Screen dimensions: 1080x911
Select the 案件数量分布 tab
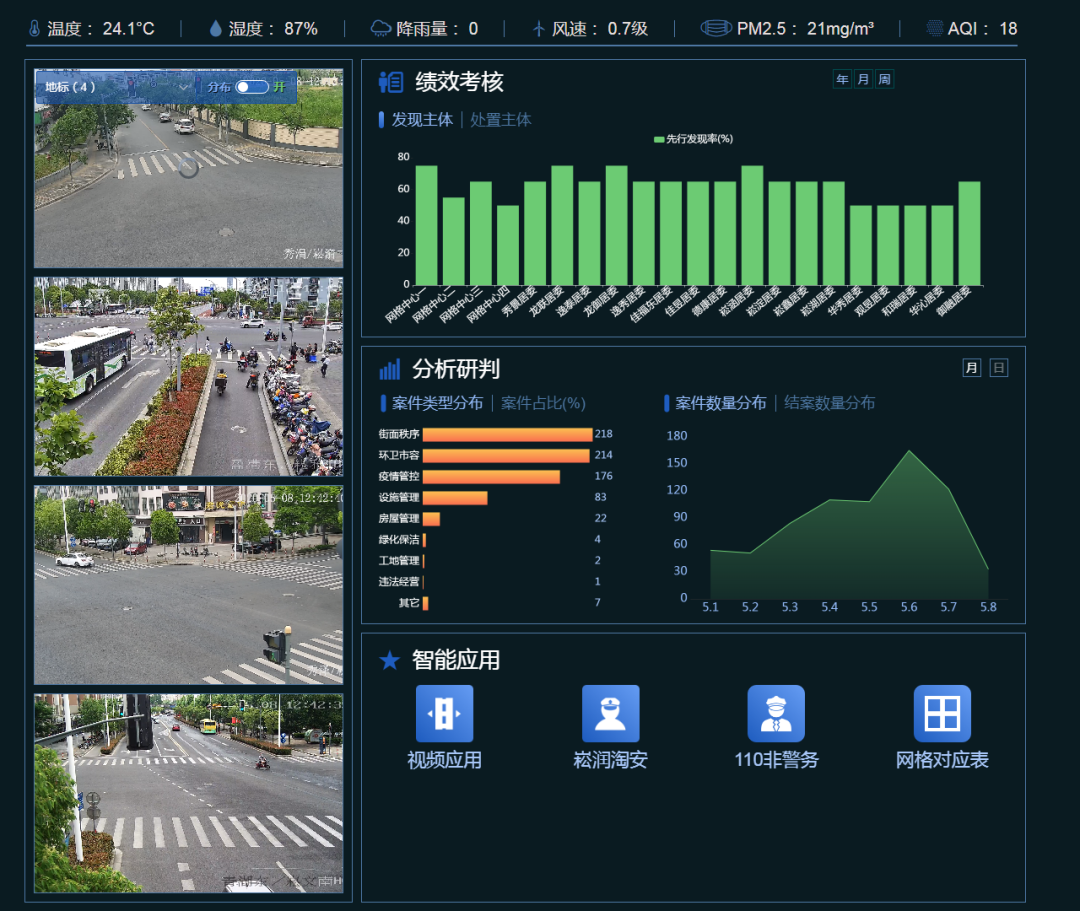(720, 404)
